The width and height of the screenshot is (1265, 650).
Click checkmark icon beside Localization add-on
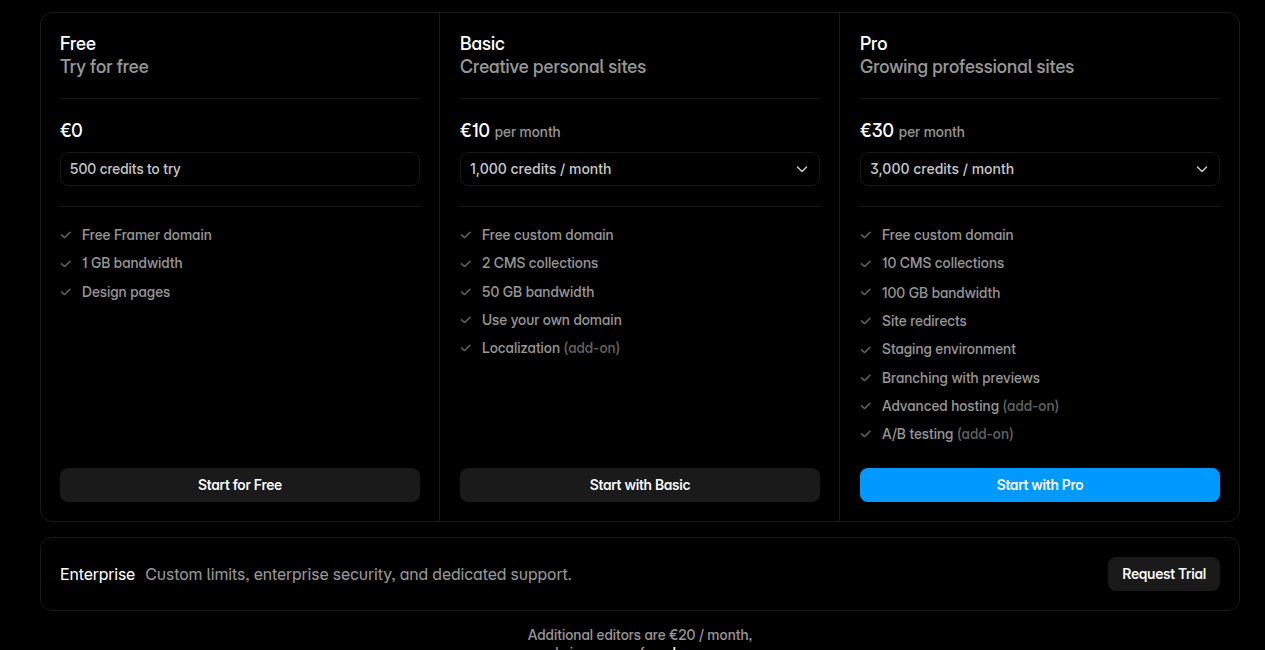coord(466,348)
